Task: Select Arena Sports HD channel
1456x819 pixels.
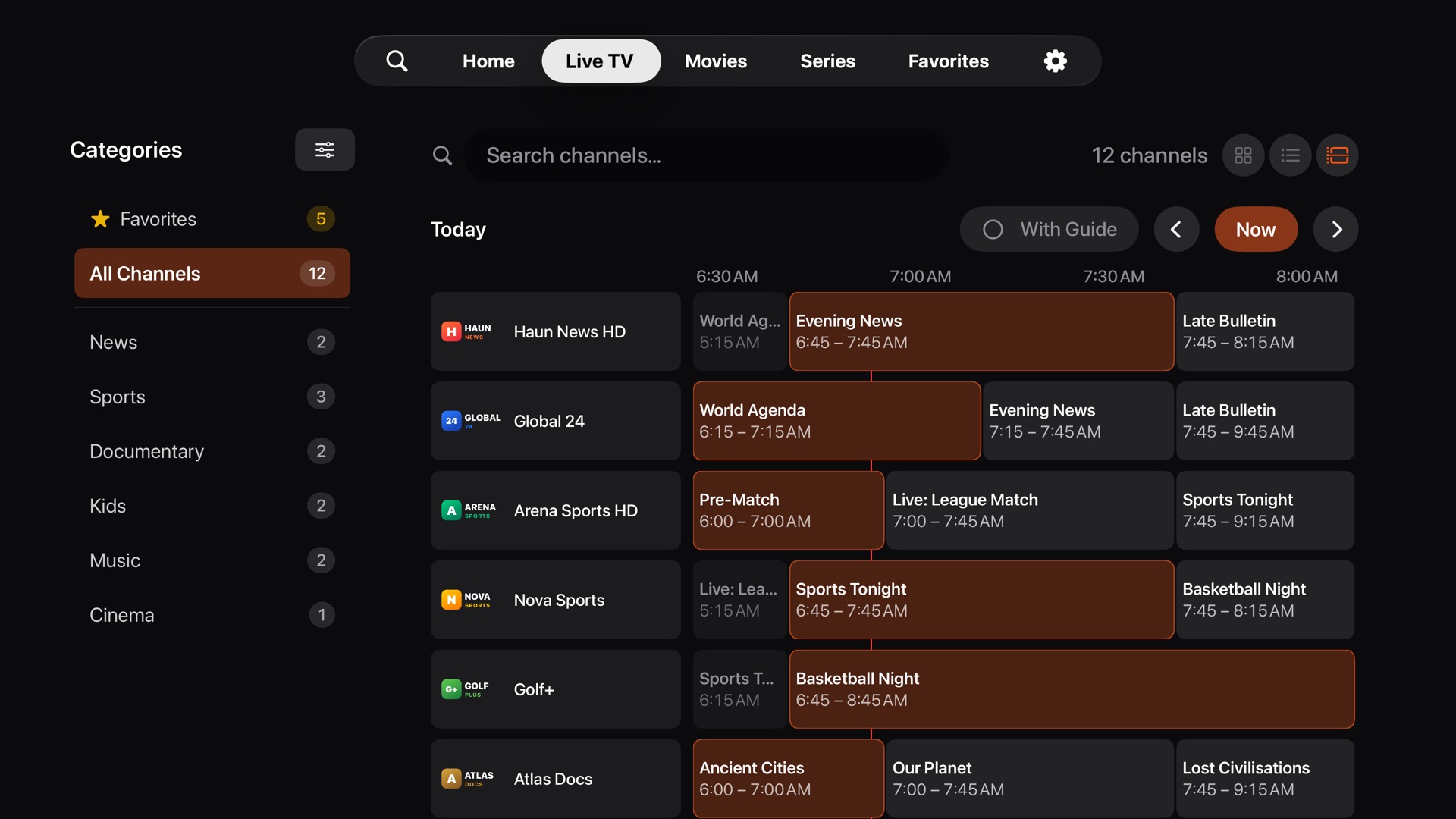Action: [x=555, y=510]
